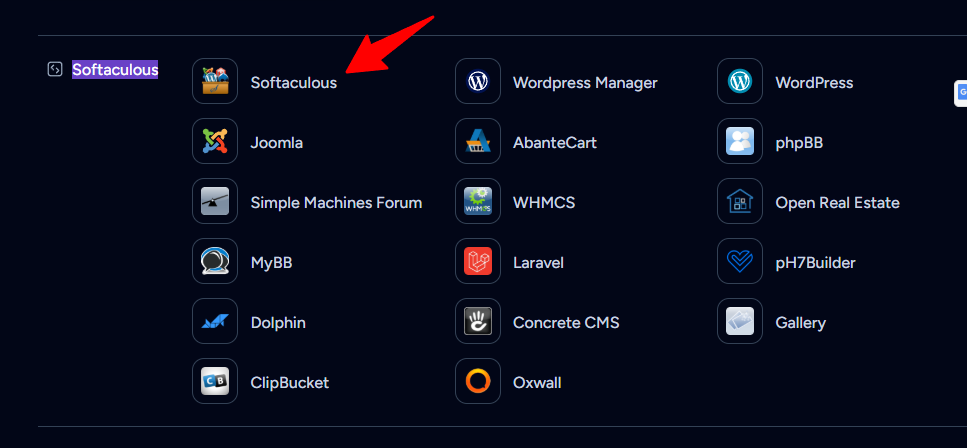The image size is (967, 448).
Task: Open the pH7Builder link
Action: pyautogui.click(x=815, y=263)
